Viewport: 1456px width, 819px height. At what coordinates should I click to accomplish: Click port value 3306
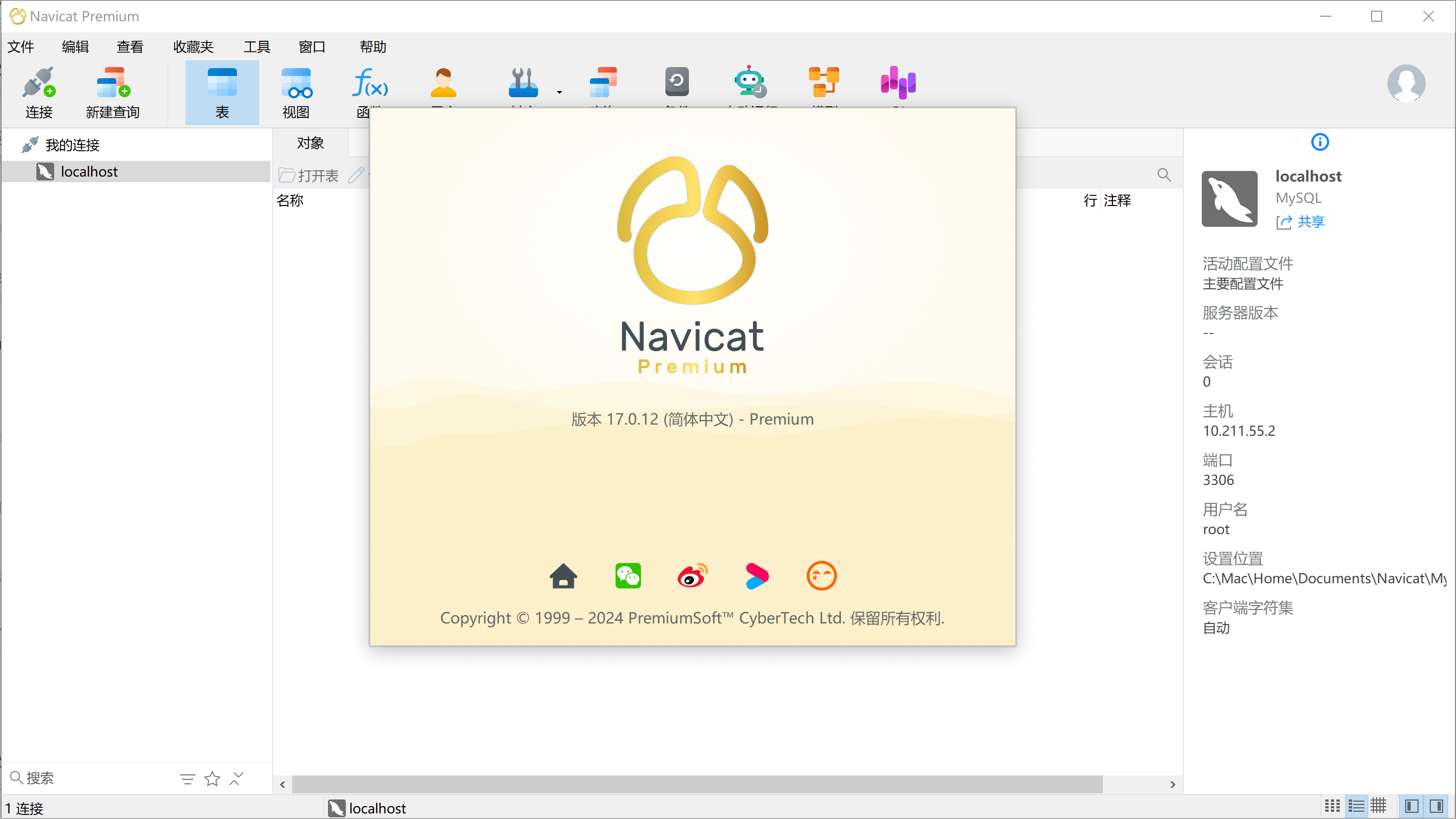click(1218, 480)
